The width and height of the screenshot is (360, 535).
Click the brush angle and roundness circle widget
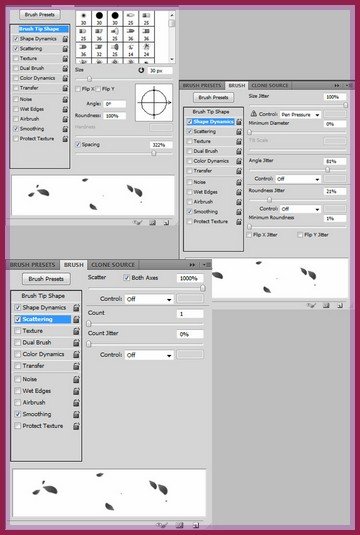pos(154,102)
